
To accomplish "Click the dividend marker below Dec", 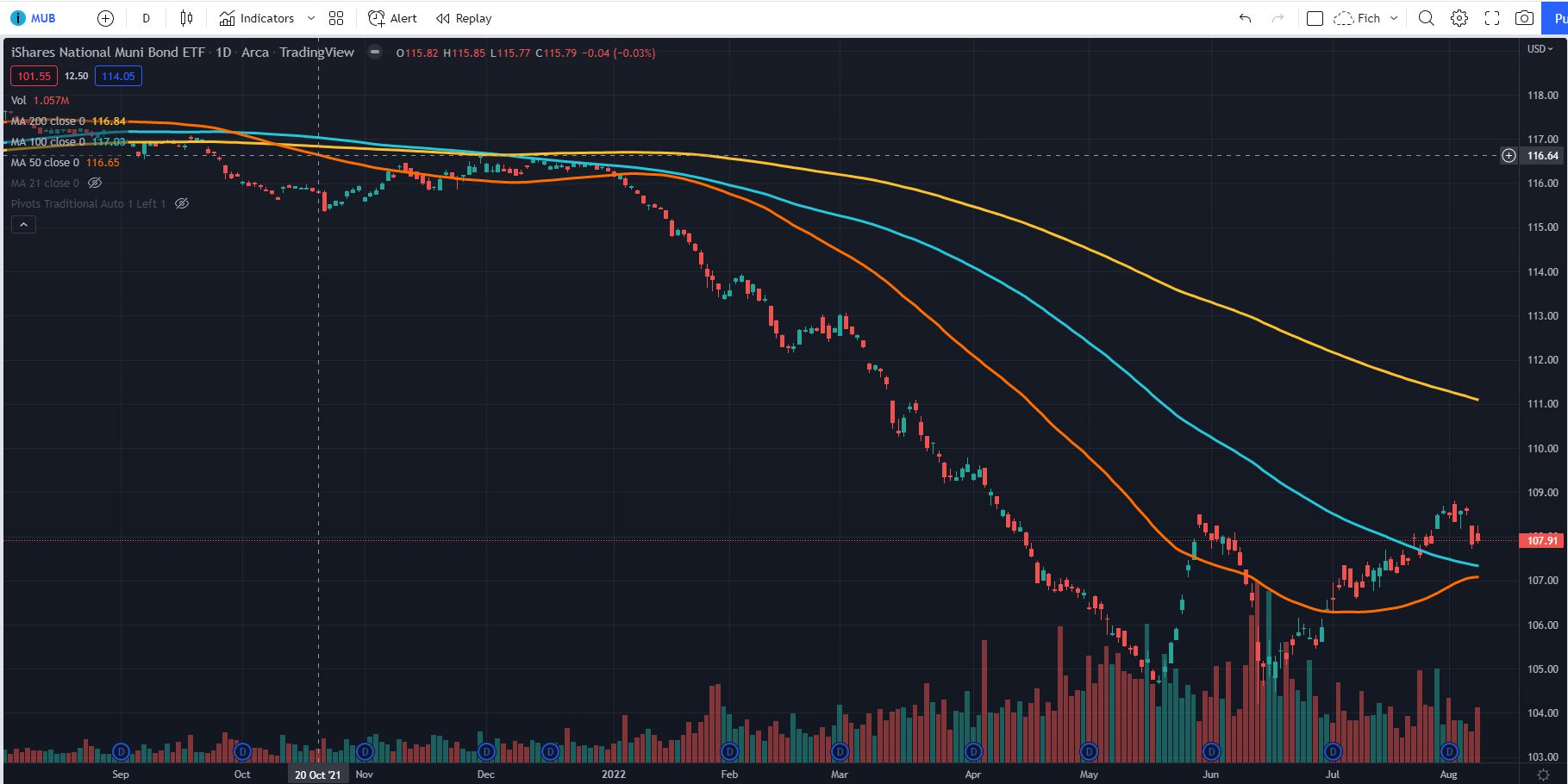I will 486,752.
